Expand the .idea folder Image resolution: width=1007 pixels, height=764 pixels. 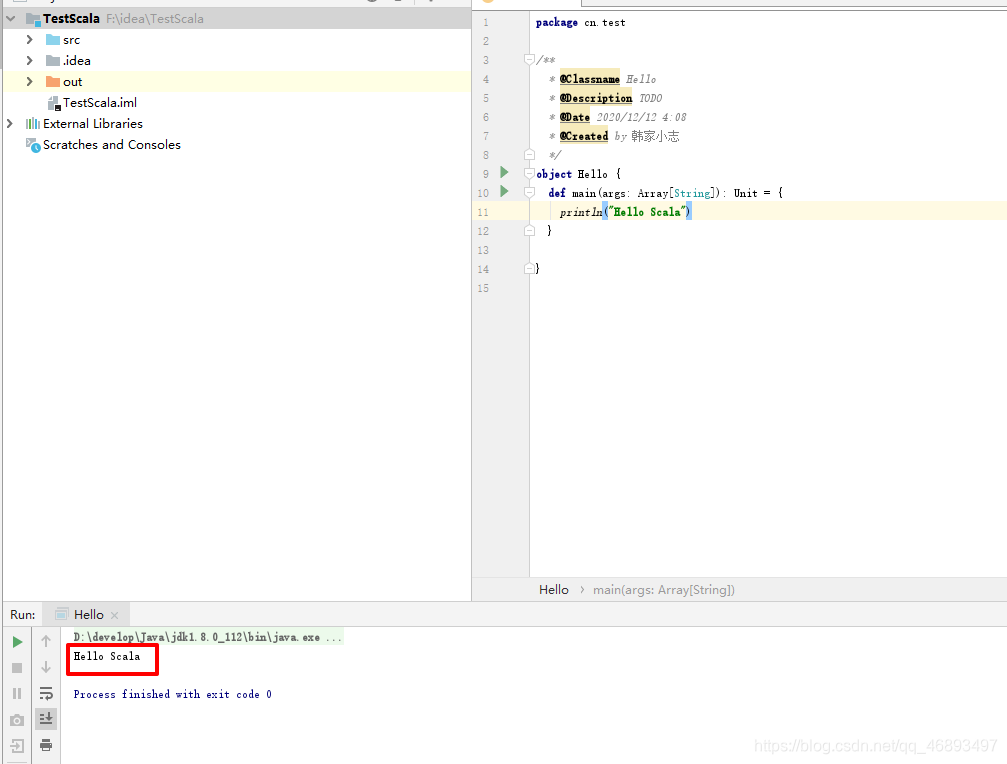pos(29,60)
